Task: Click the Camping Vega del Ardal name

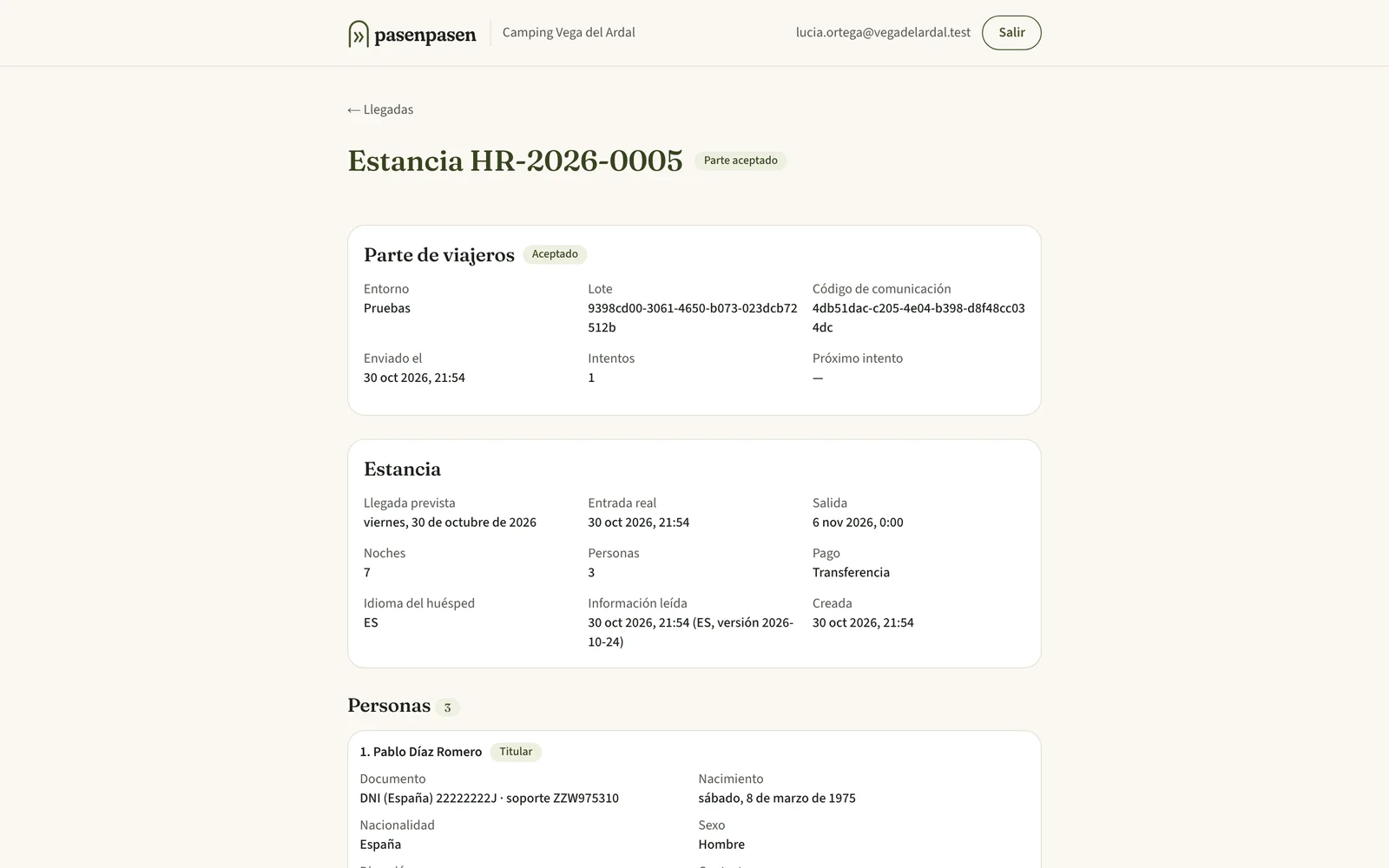Action: (569, 32)
